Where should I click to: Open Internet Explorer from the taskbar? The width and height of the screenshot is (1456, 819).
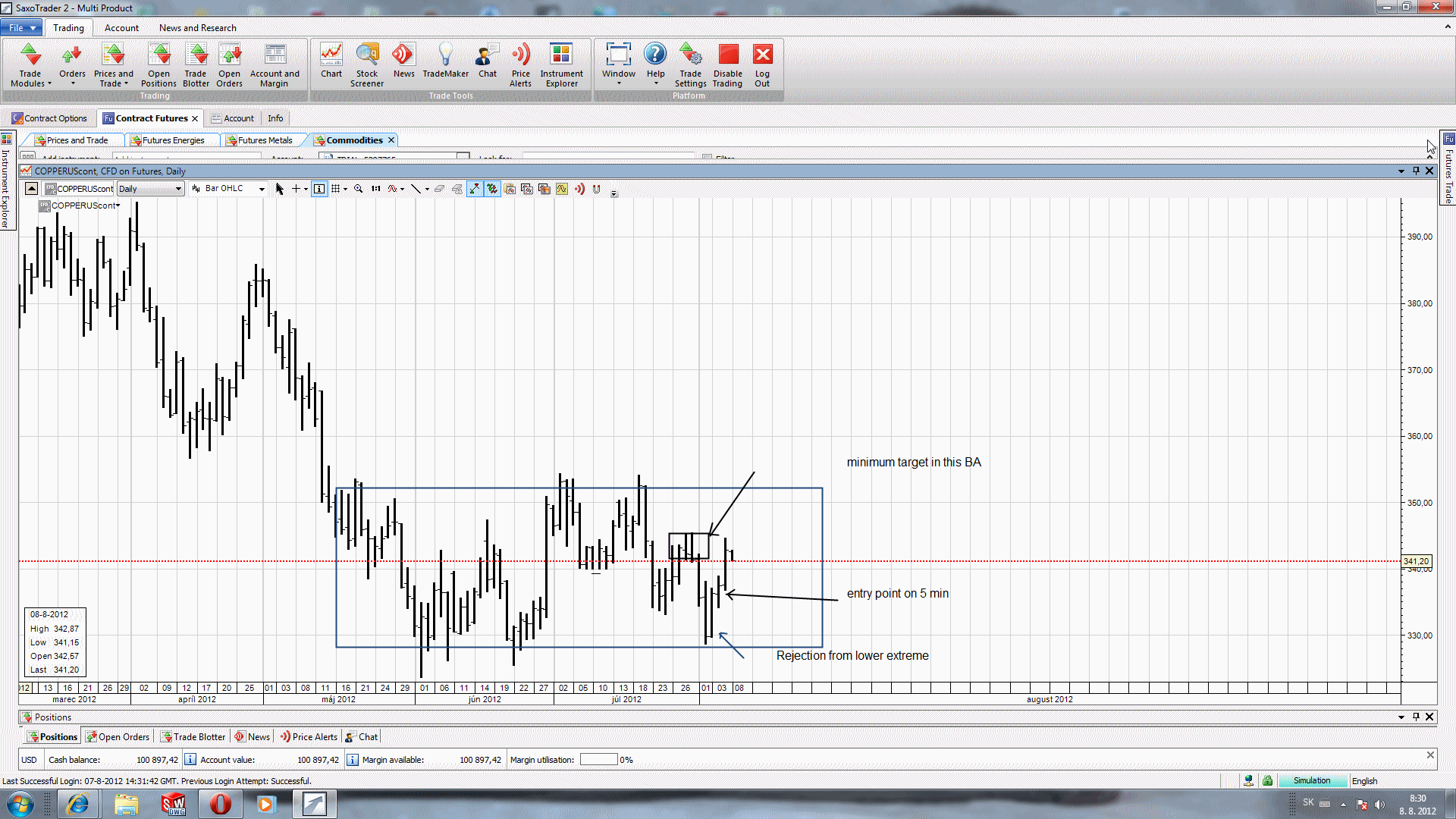tap(78, 804)
